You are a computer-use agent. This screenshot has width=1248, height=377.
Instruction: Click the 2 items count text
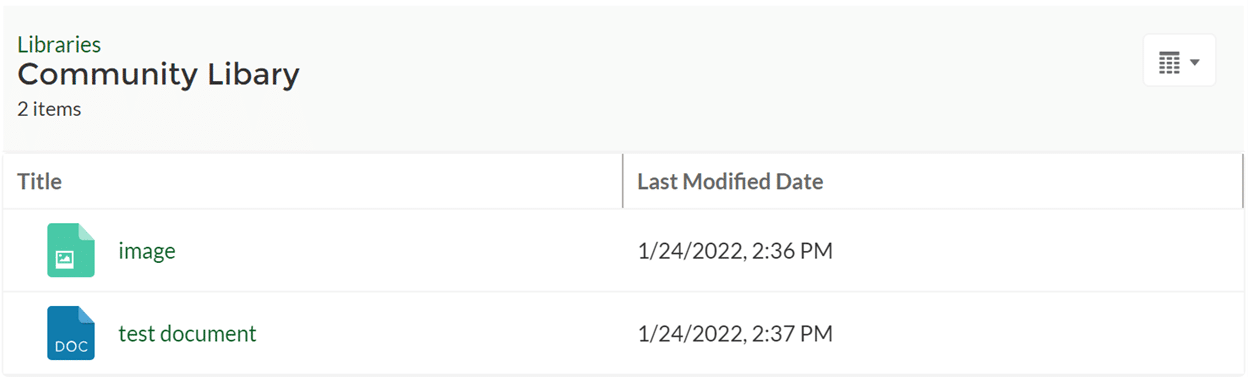(x=49, y=109)
